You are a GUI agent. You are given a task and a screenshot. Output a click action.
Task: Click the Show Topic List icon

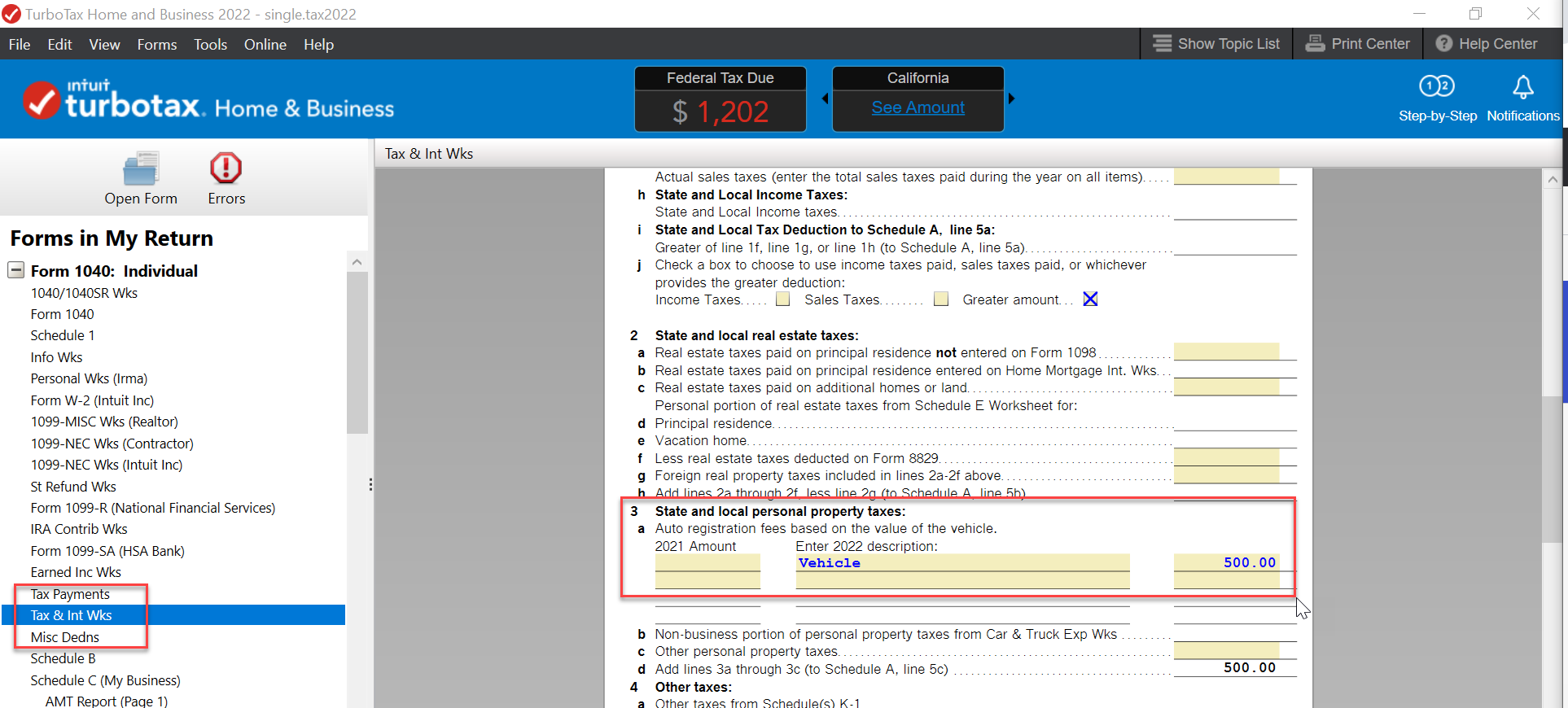click(1162, 44)
